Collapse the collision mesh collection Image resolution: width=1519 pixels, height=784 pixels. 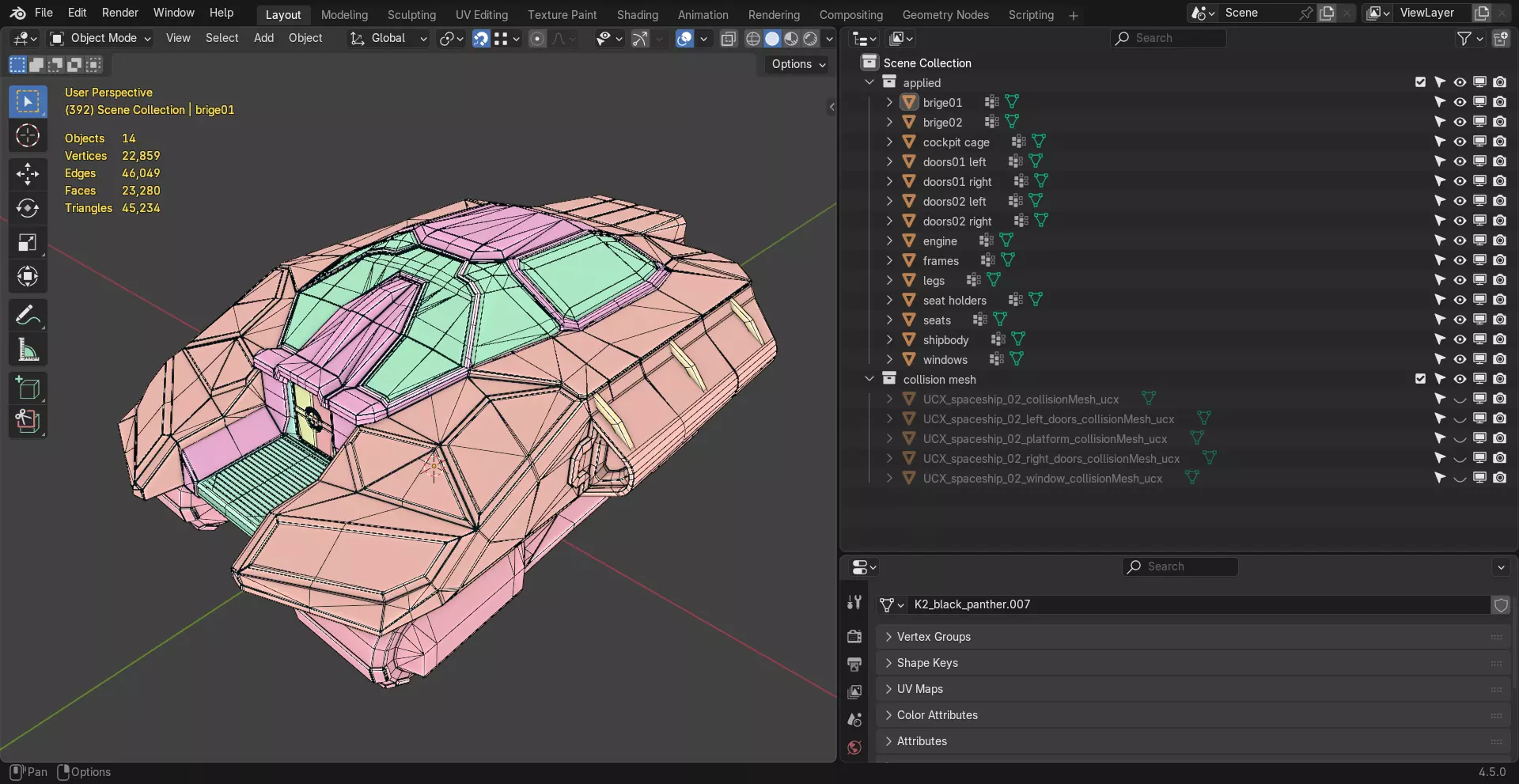(x=869, y=379)
